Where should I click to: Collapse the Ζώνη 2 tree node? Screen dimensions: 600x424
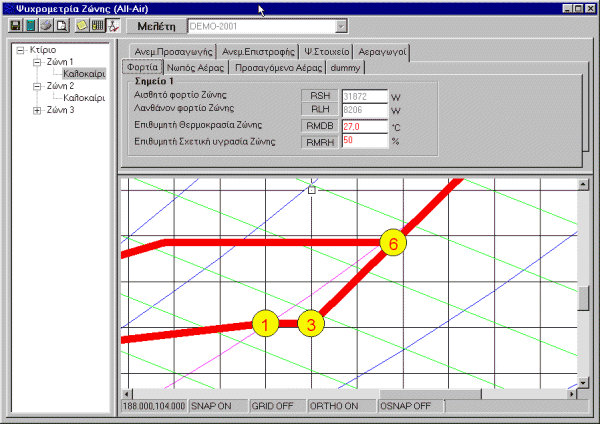point(38,86)
